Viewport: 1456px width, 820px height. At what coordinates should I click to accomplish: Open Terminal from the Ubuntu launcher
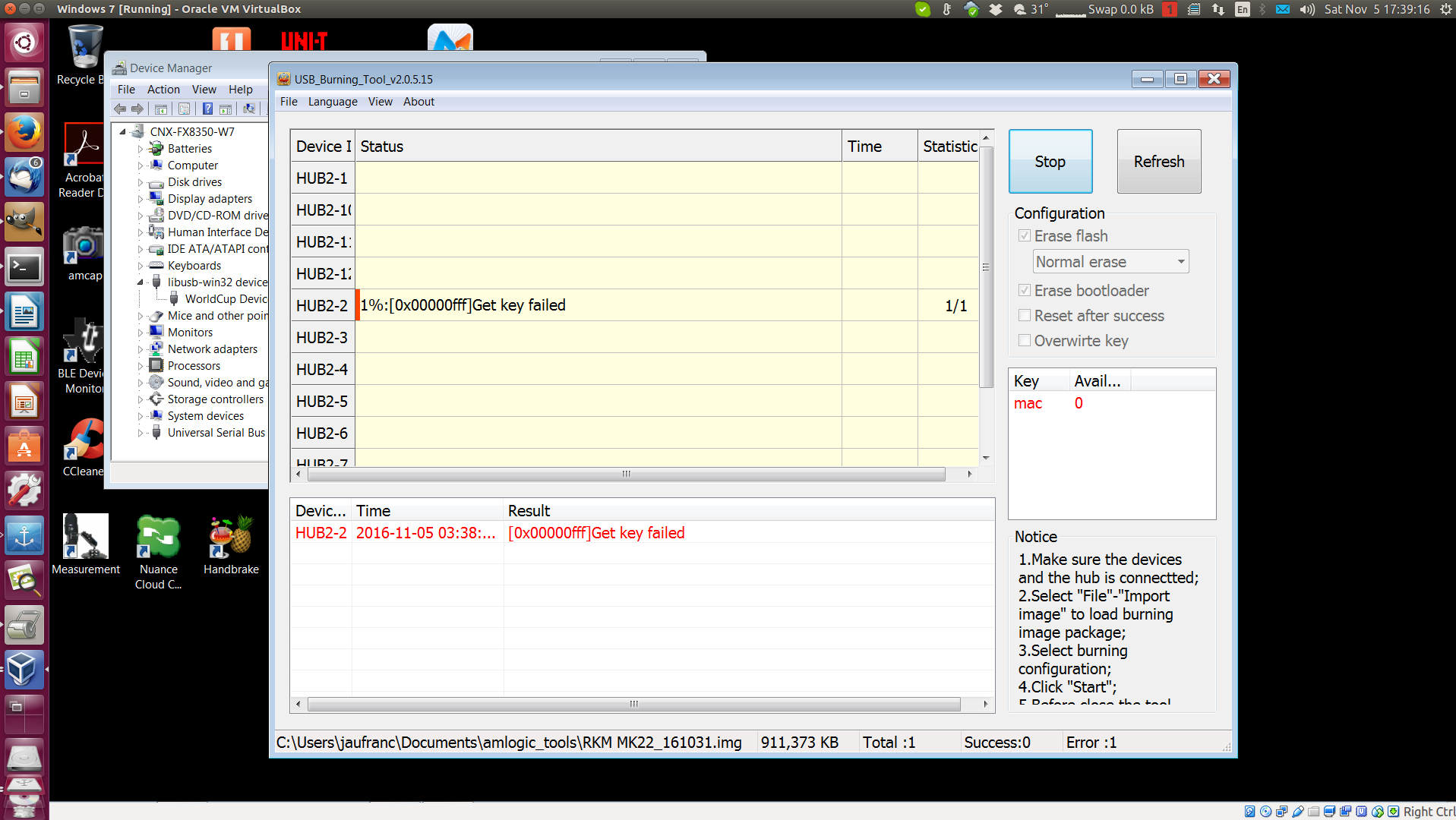click(24, 267)
